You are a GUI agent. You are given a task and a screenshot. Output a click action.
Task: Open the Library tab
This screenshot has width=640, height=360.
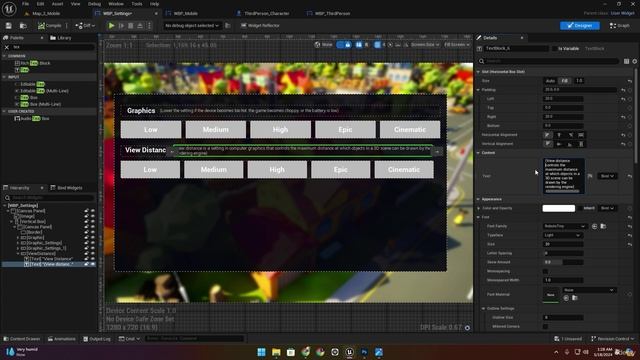click(x=61, y=38)
